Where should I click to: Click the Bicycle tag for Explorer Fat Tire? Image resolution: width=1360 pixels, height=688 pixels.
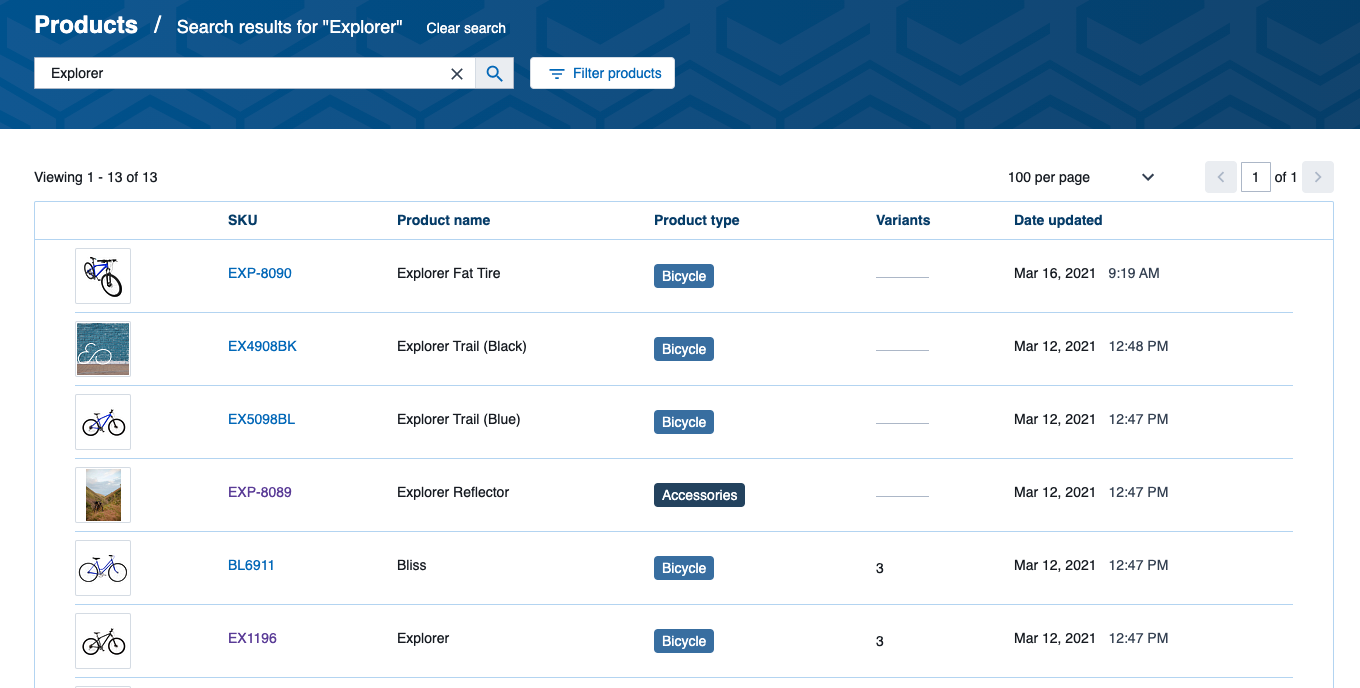(x=684, y=276)
